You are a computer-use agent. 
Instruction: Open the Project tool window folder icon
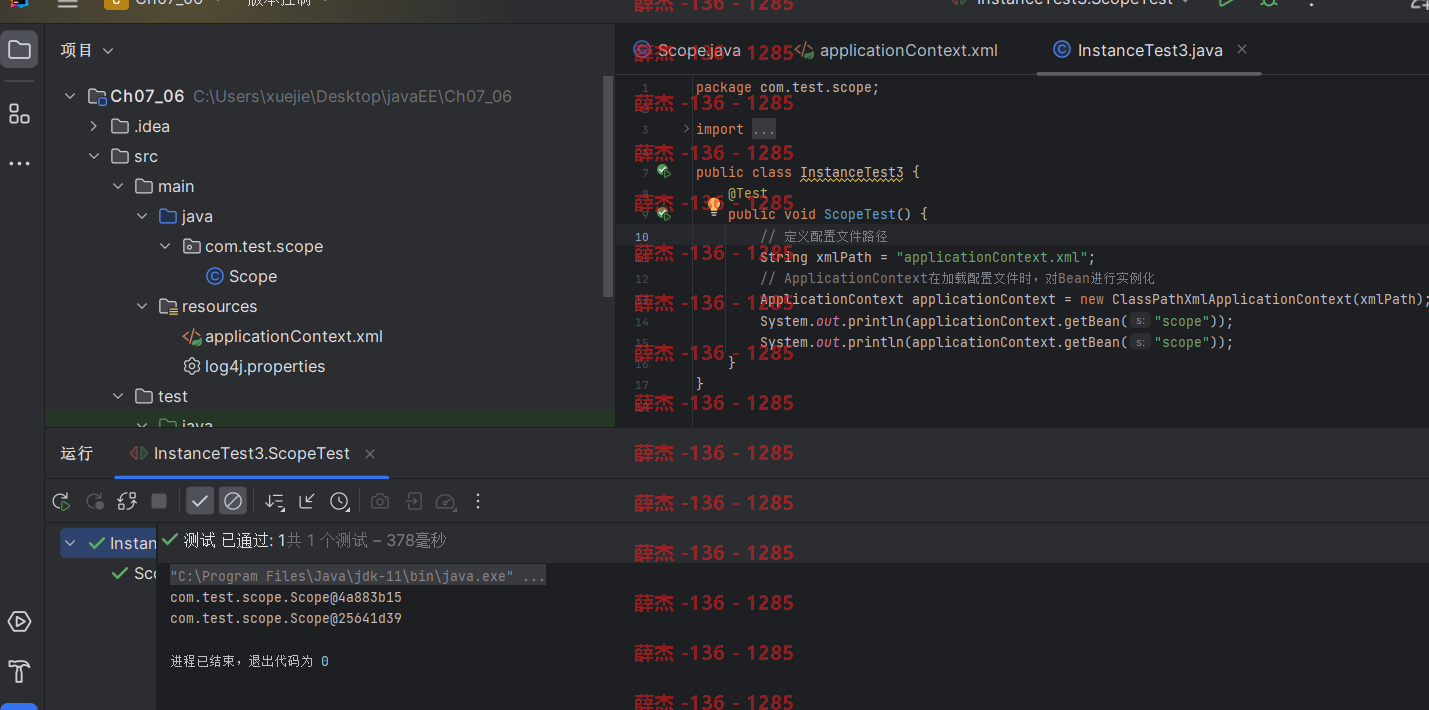coord(19,50)
